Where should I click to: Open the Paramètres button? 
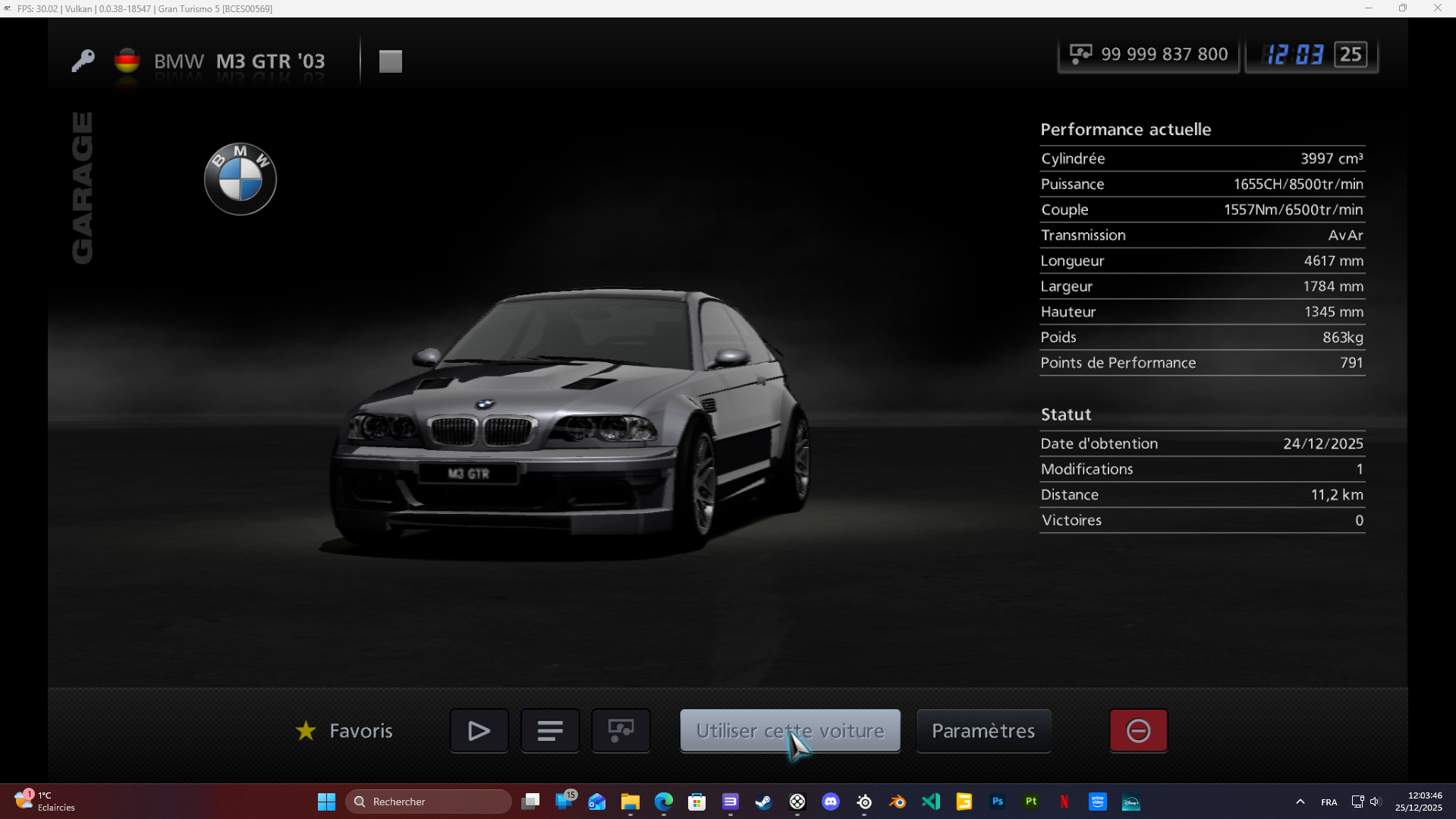point(983,731)
